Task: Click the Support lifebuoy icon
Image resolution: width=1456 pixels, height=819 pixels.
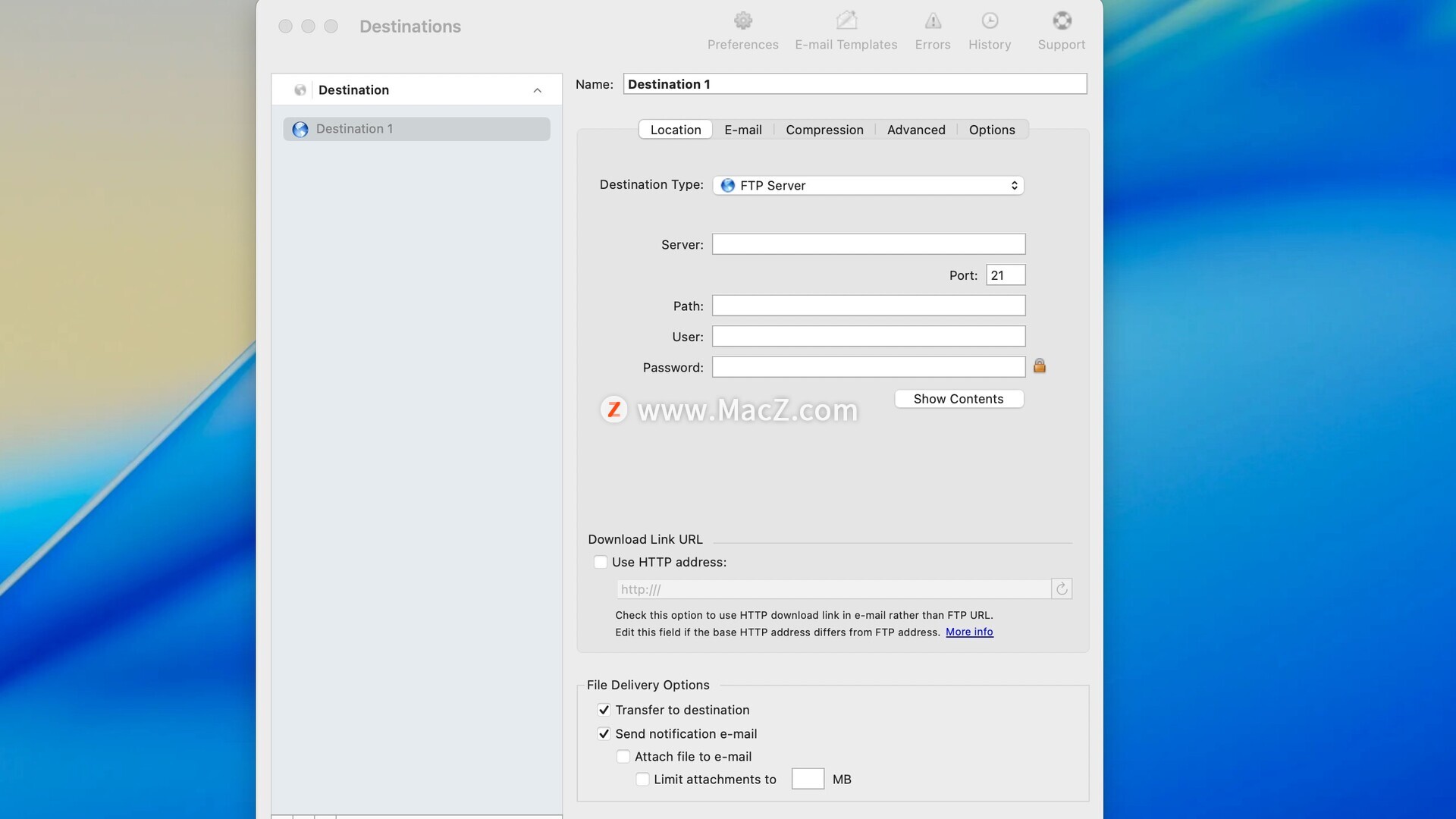Action: (x=1062, y=21)
